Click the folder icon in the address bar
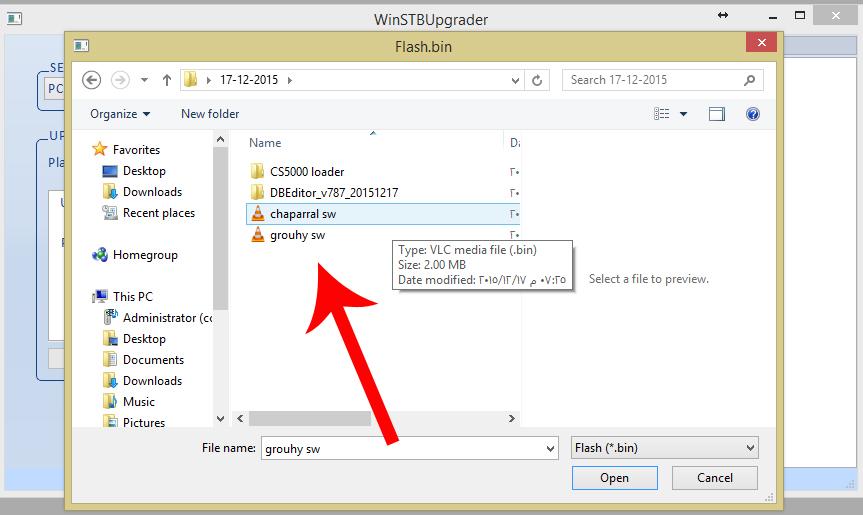Viewport: 863px width, 515px height. pyautogui.click(x=190, y=80)
